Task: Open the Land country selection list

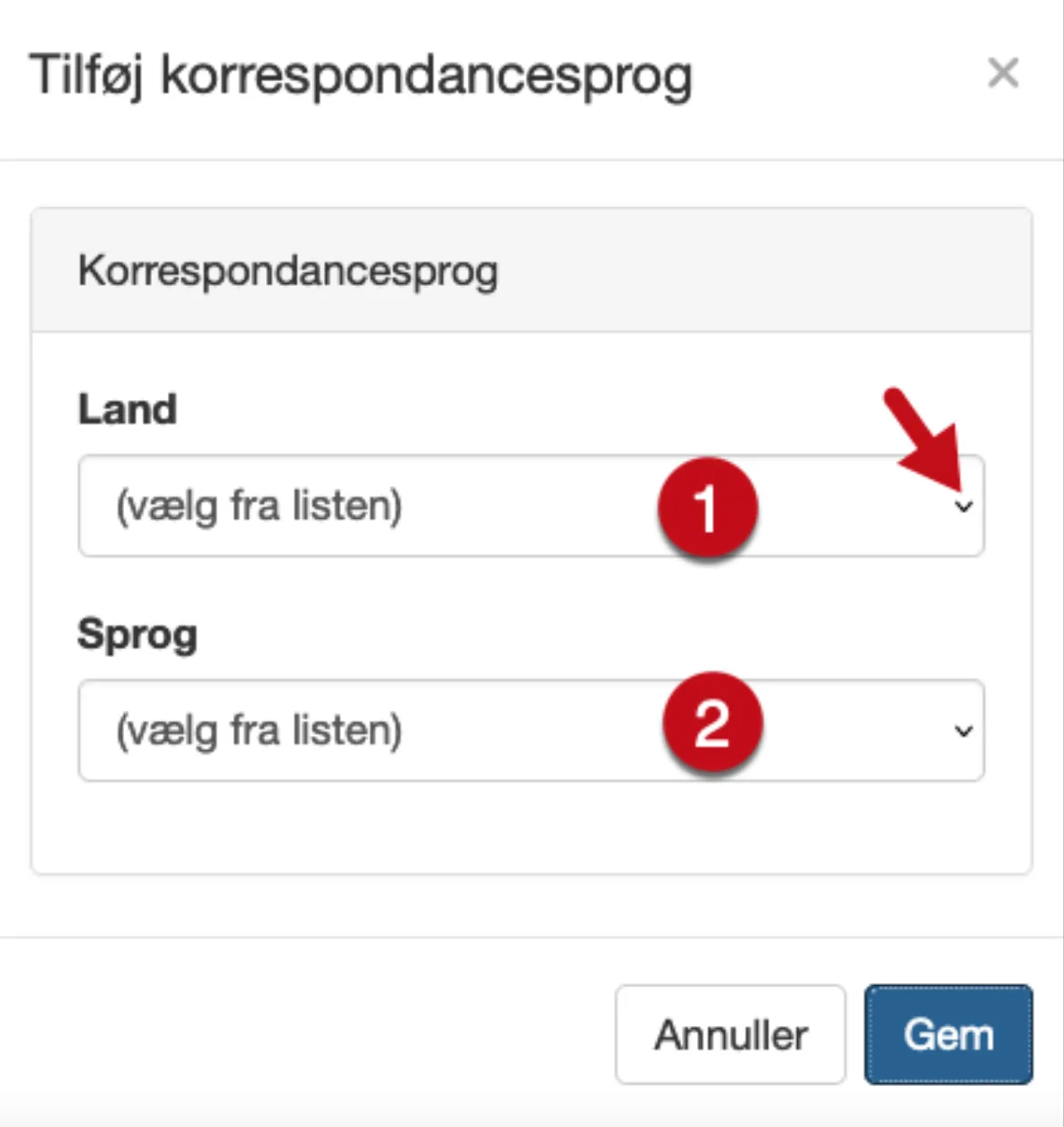Action: [x=446, y=506]
